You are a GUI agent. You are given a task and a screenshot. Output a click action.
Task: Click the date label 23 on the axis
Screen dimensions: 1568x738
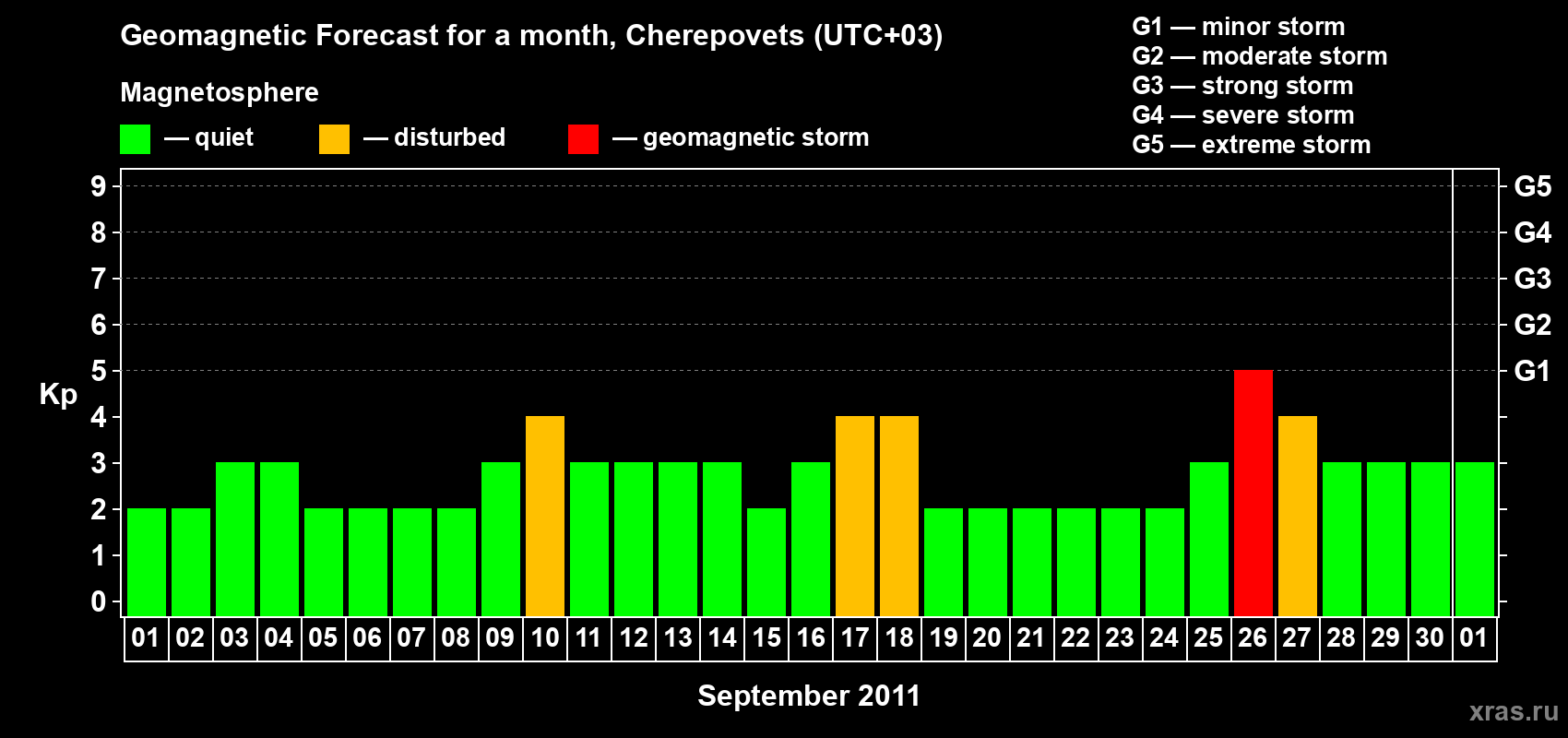click(1120, 638)
